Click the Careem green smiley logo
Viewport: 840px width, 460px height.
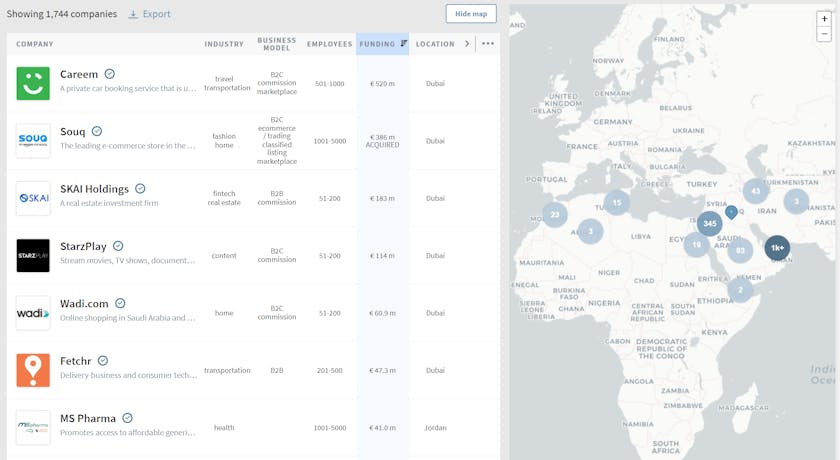point(33,84)
